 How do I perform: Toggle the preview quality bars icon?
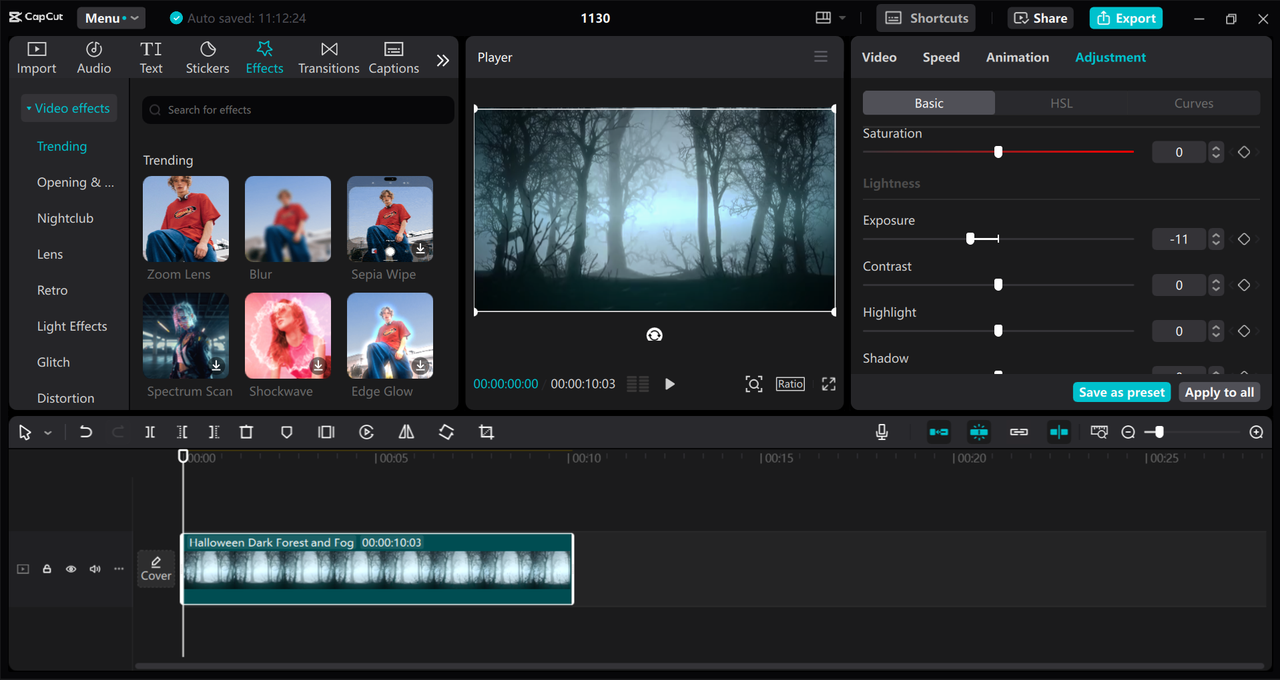coord(638,384)
